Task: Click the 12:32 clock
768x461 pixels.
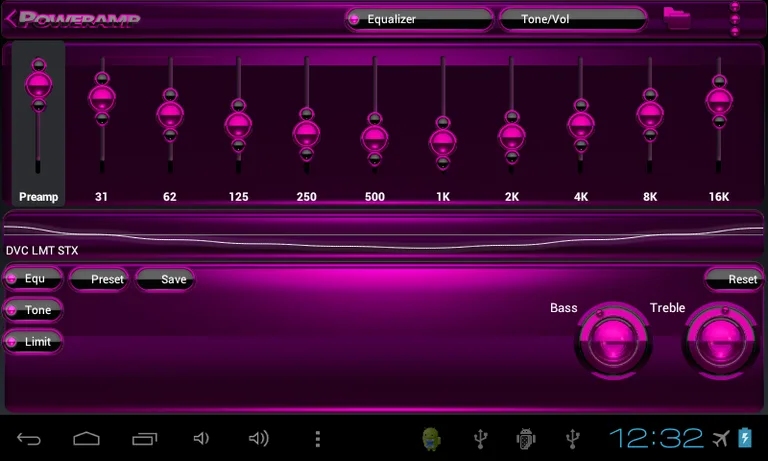Action: click(656, 438)
